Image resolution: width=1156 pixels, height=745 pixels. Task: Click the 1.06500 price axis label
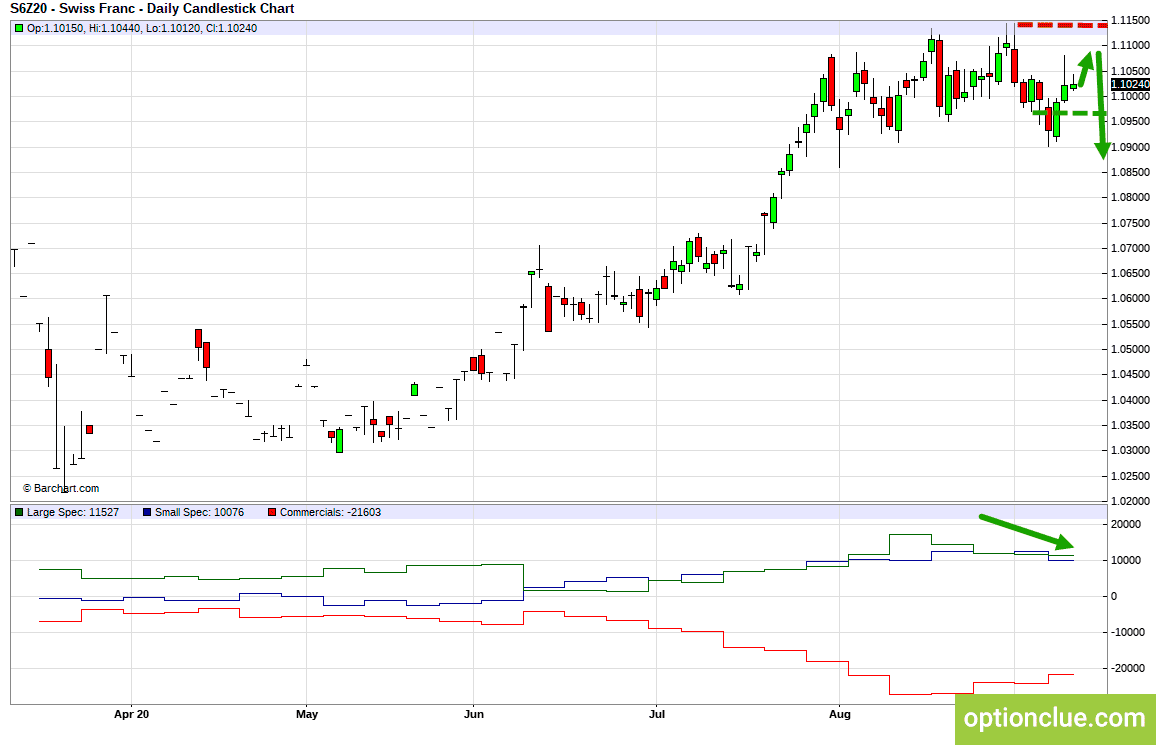coord(1130,273)
